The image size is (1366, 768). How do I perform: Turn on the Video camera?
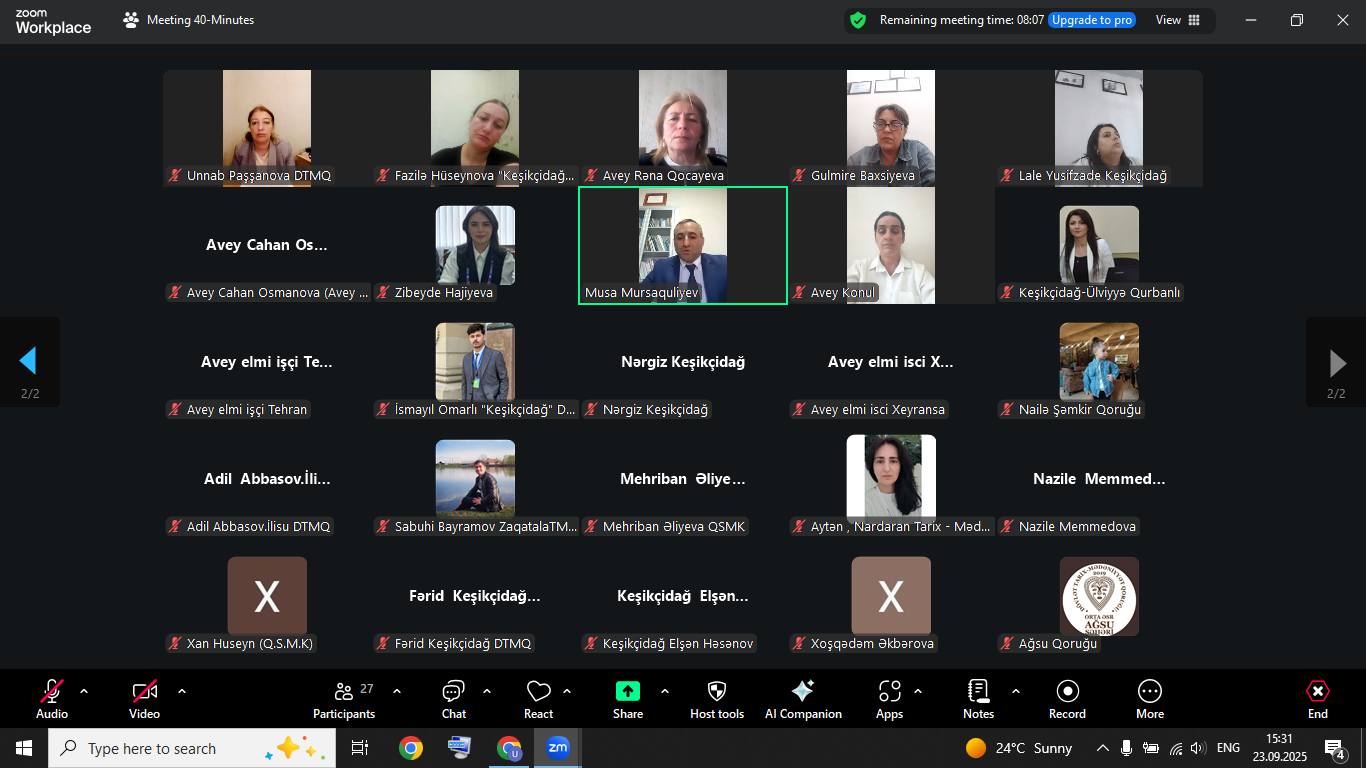(x=144, y=699)
